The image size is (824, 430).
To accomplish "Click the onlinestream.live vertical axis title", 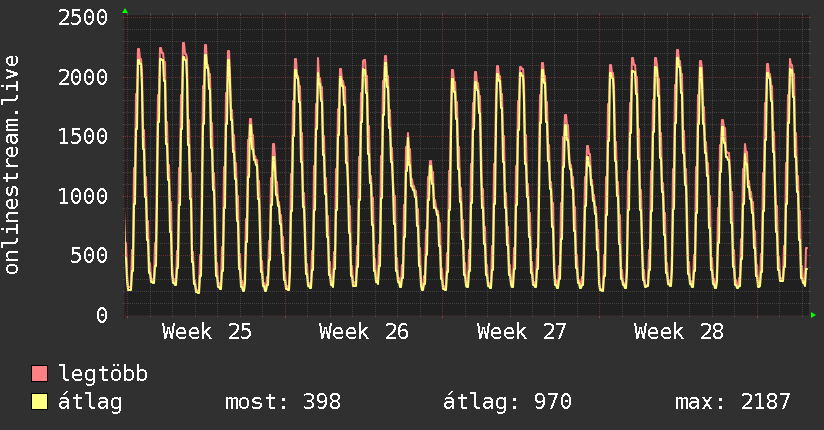I will [x=11, y=165].
